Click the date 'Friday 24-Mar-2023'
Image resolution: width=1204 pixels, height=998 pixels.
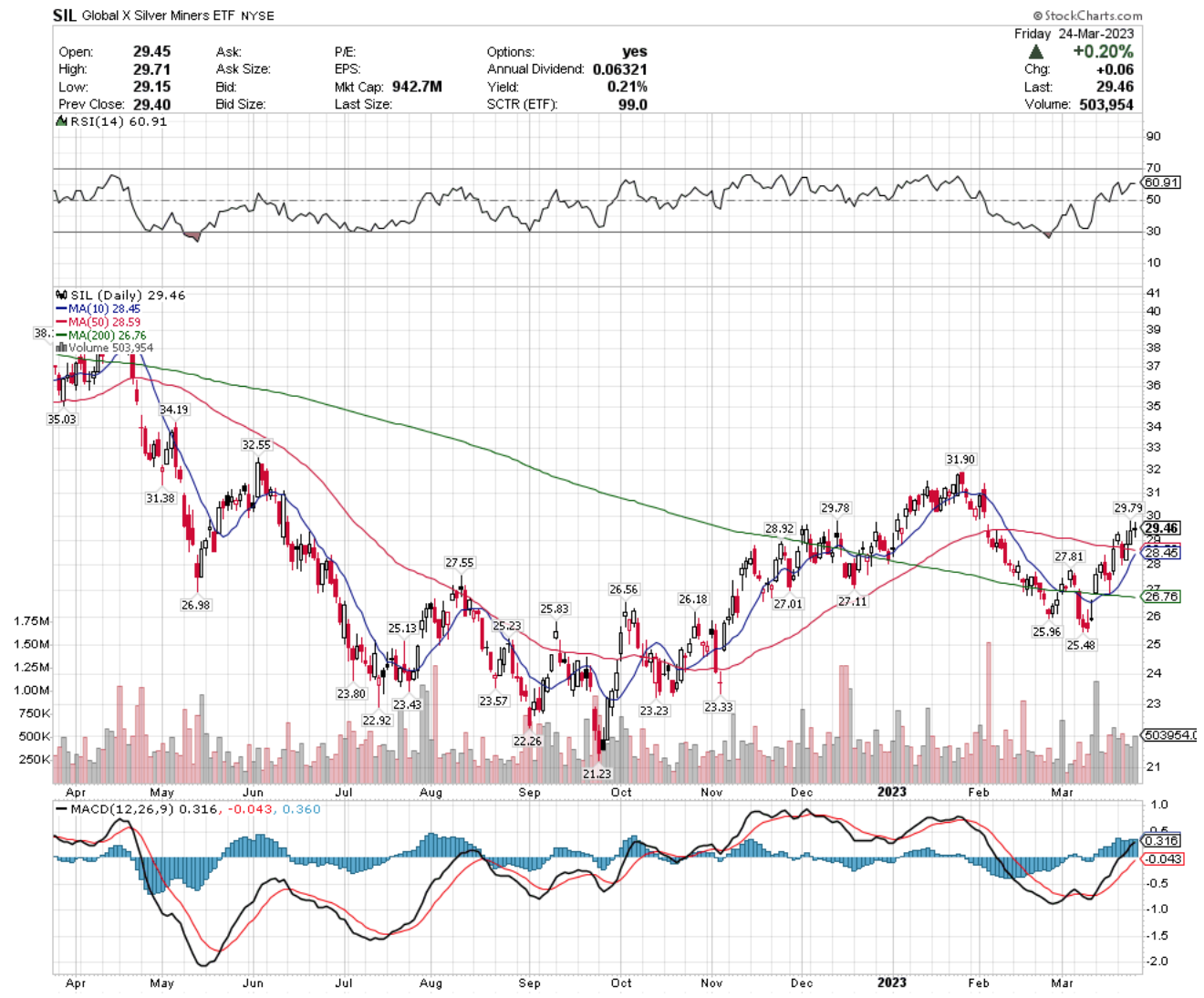1074,34
